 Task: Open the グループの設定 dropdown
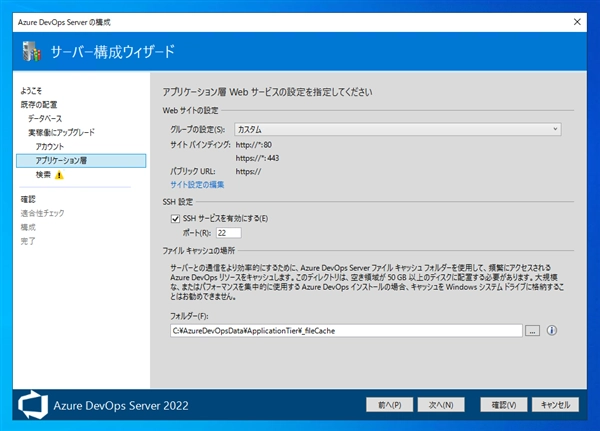point(398,129)
